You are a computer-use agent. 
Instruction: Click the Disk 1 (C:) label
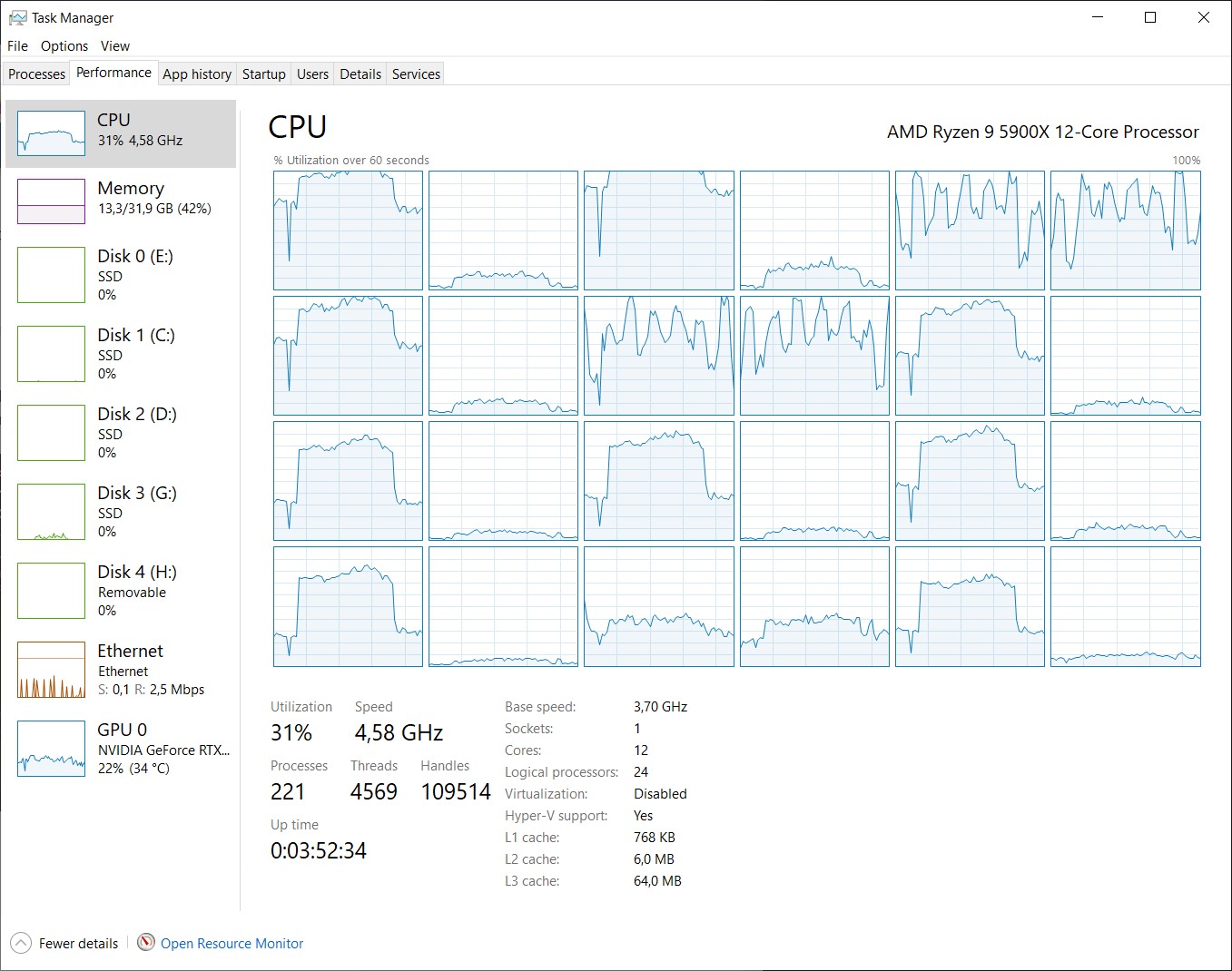pos(136,335)
